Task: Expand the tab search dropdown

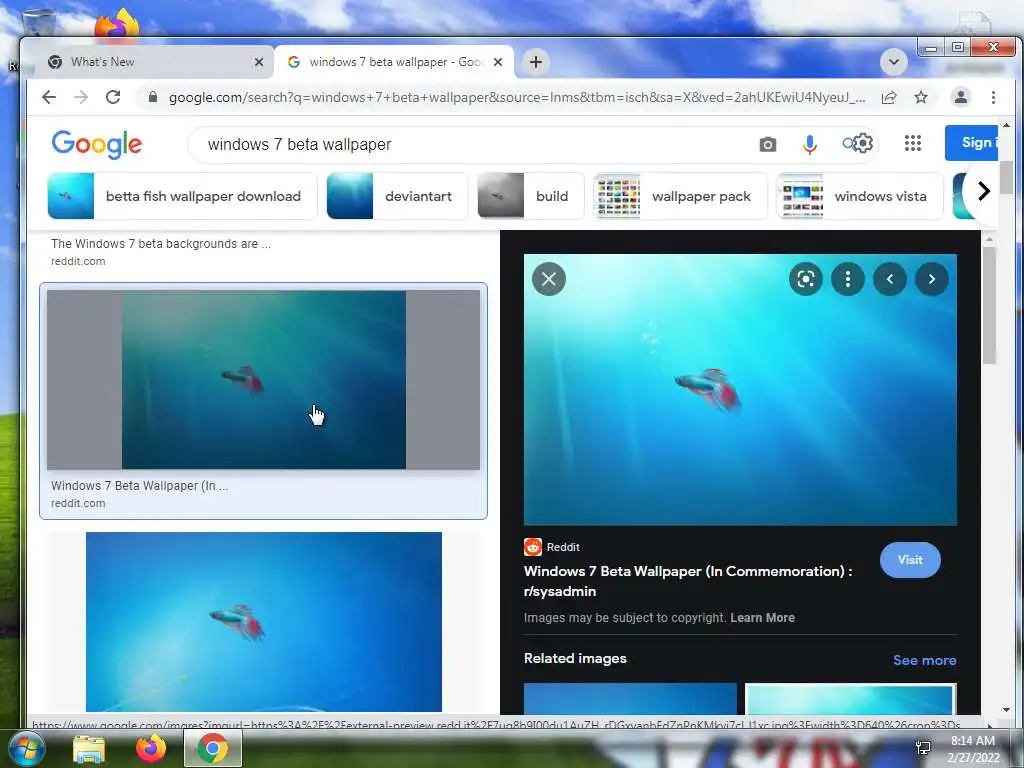Action: click(x=893, y=62)
